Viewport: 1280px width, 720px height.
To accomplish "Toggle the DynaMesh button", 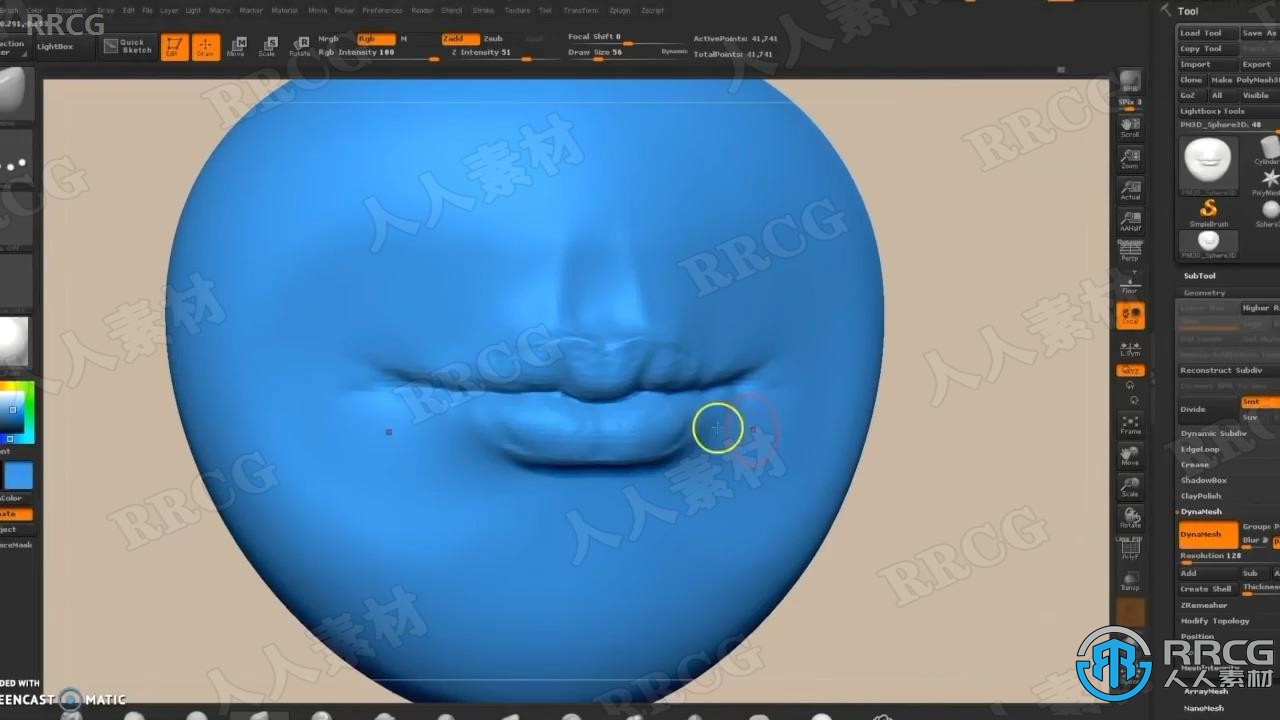I will (1208, 535).
